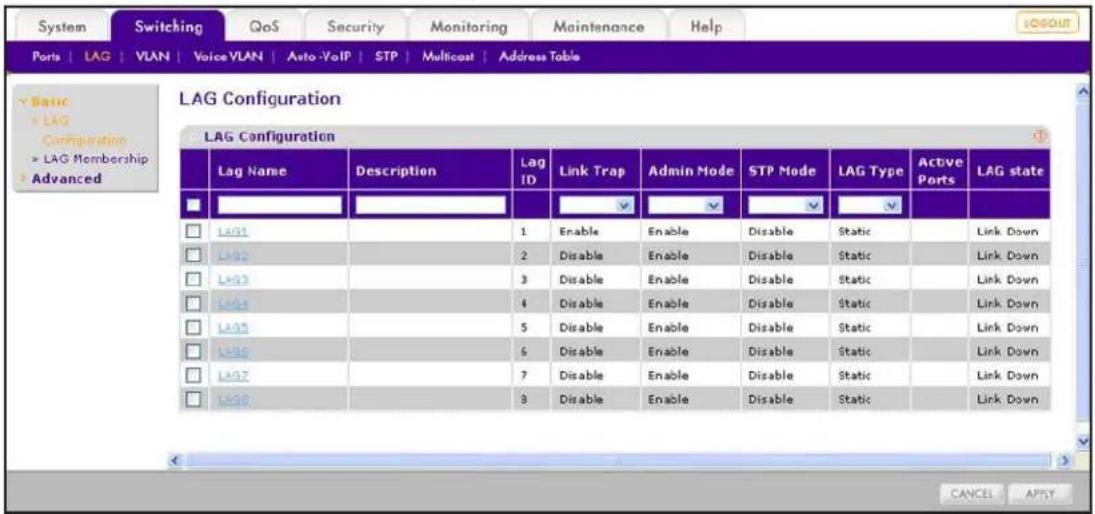This screenshot has height=514, width=1095.
Task: Check the box for LAG3 row
Action: click(x=193, y=279)
